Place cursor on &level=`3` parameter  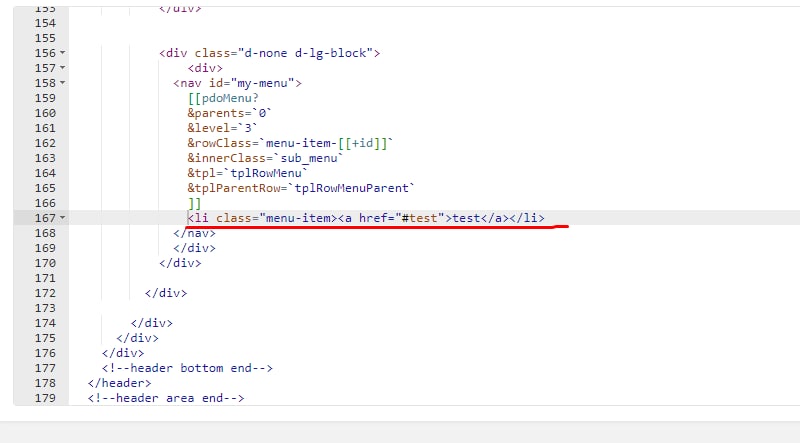click(x=222, y=128)
